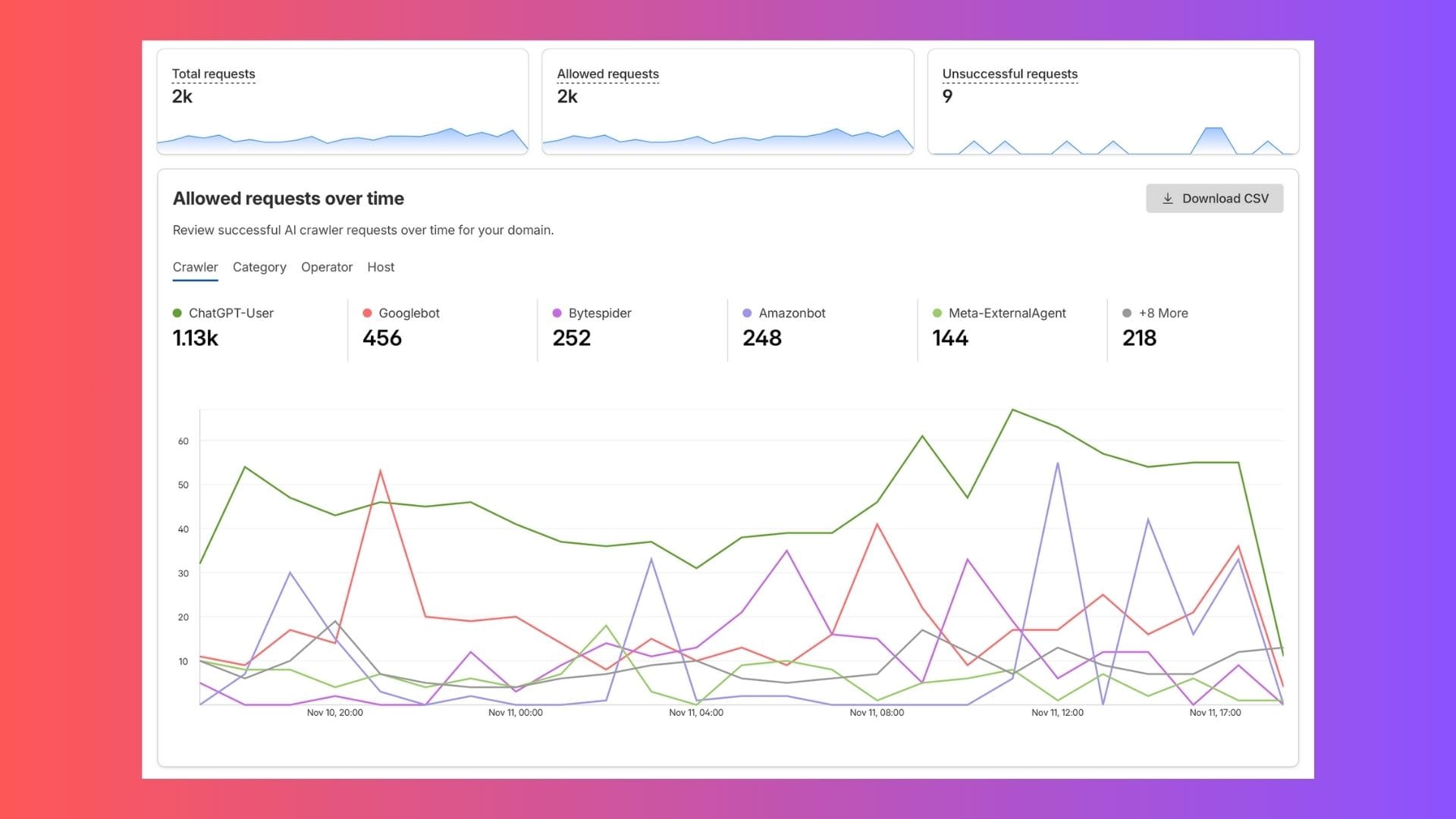1456x819 pixels.
Task: Click the Nov 11, 08:00 axis label
Action: pos(877,713)
